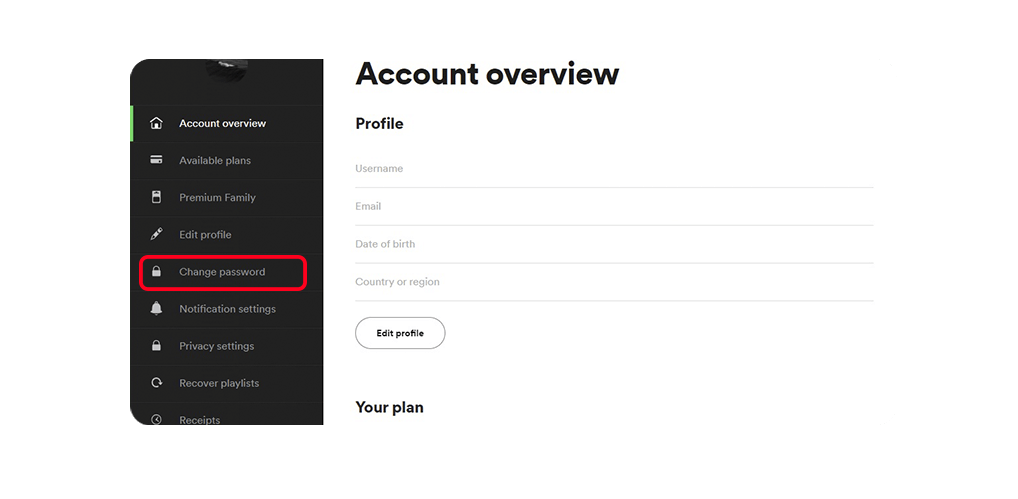
Task: Click the Premium Family device icon
Action: tap(156, 197)
